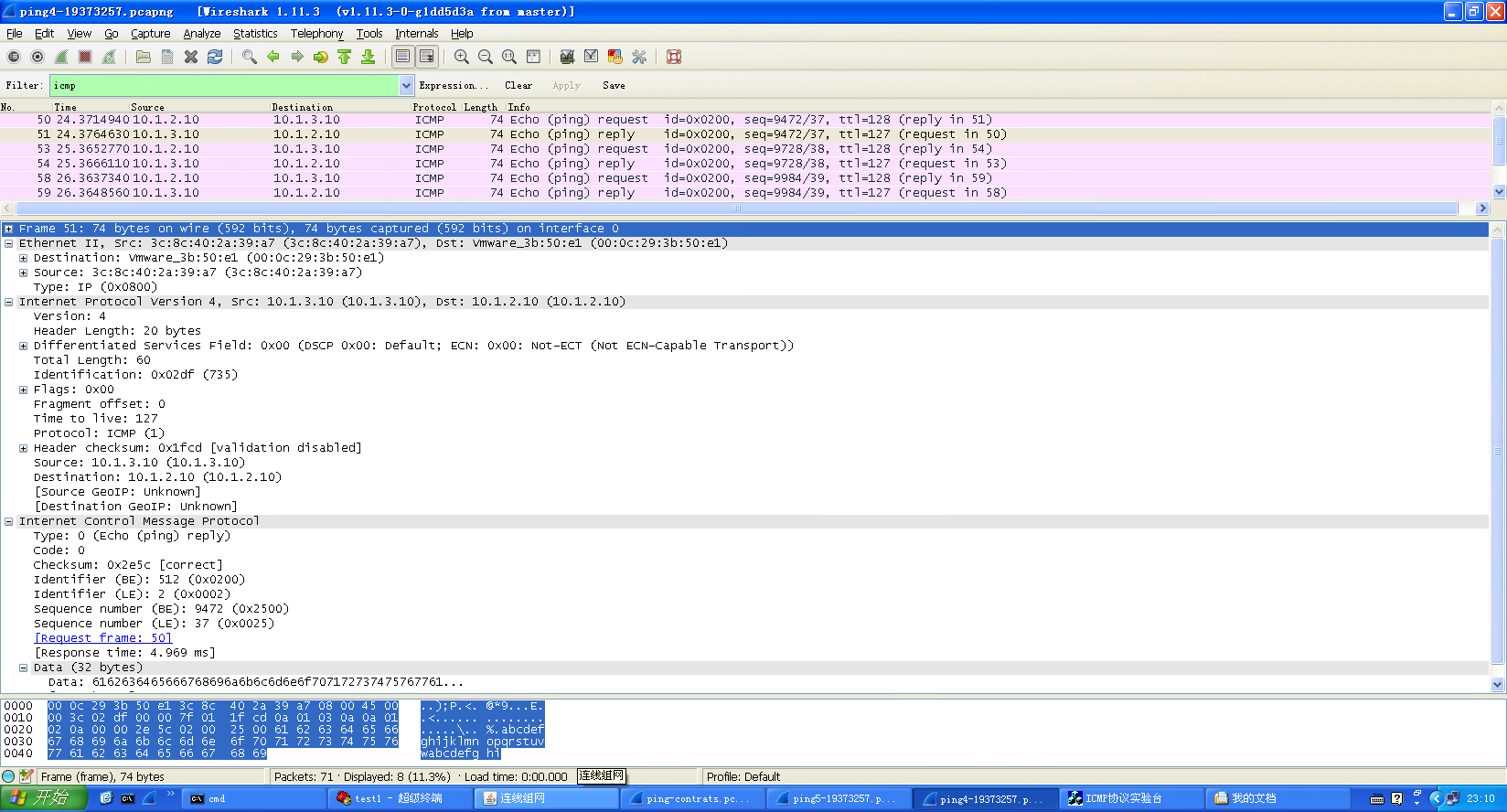The height and width of the screenshot is (812, 1507).
Task: Select packet 59 echo reply row
Action: [745, 193]
